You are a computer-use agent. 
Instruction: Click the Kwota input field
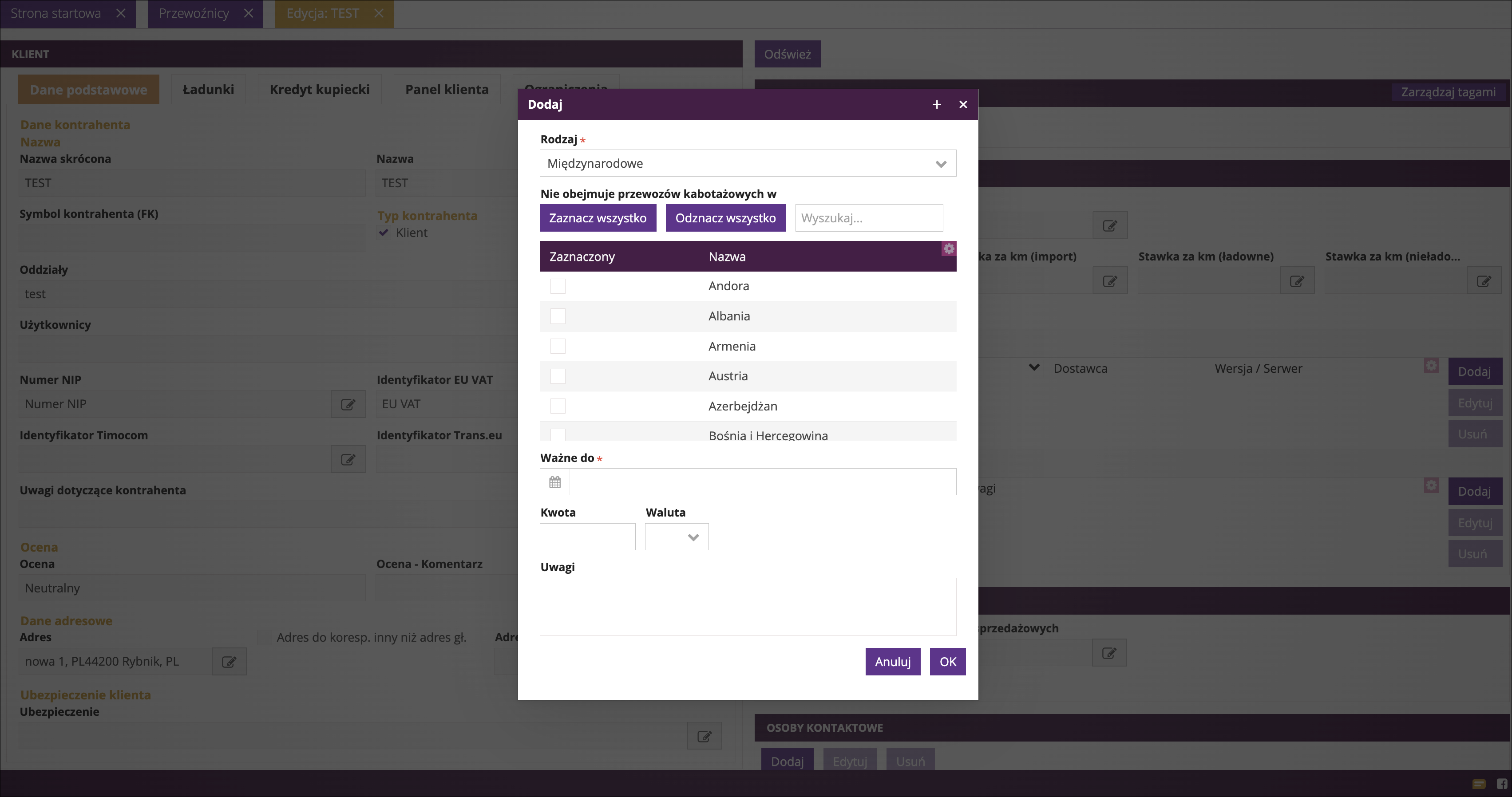point(588,537)
